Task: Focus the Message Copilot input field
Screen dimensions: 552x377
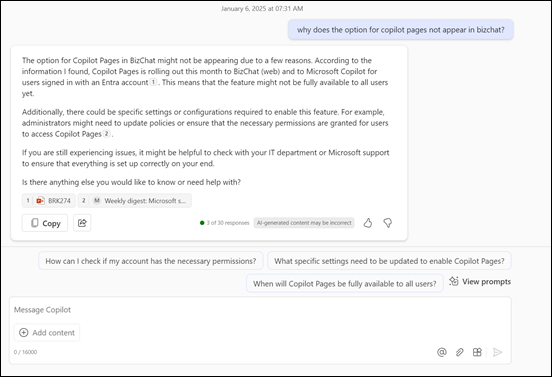Action: coord(260,310)
